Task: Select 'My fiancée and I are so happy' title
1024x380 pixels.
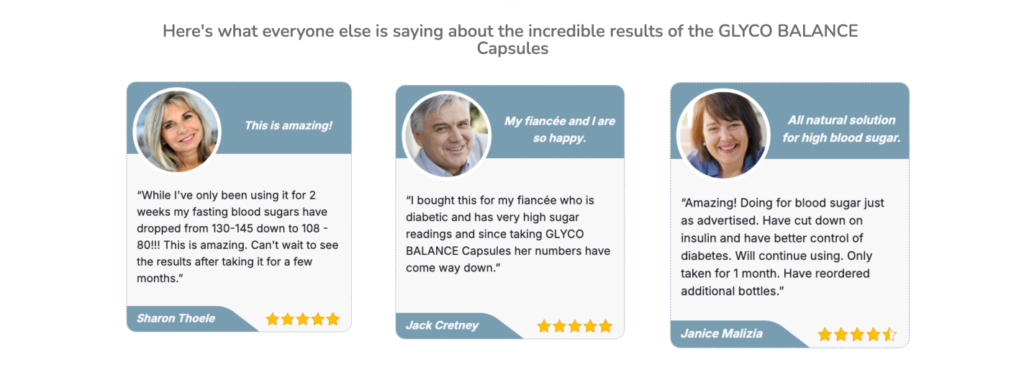Action: tap(560, 130)
